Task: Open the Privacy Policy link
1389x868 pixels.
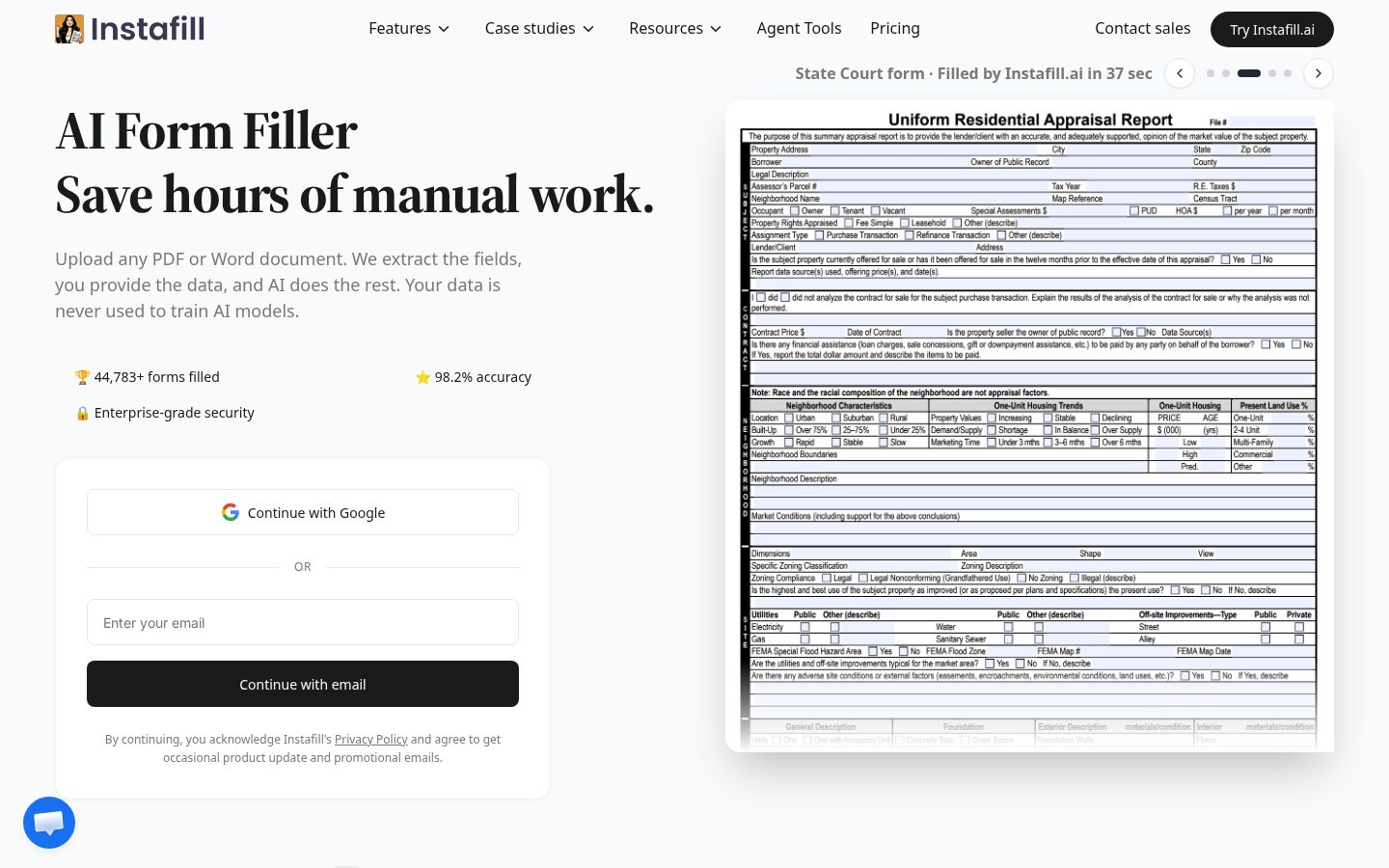Action: point(371,740)
